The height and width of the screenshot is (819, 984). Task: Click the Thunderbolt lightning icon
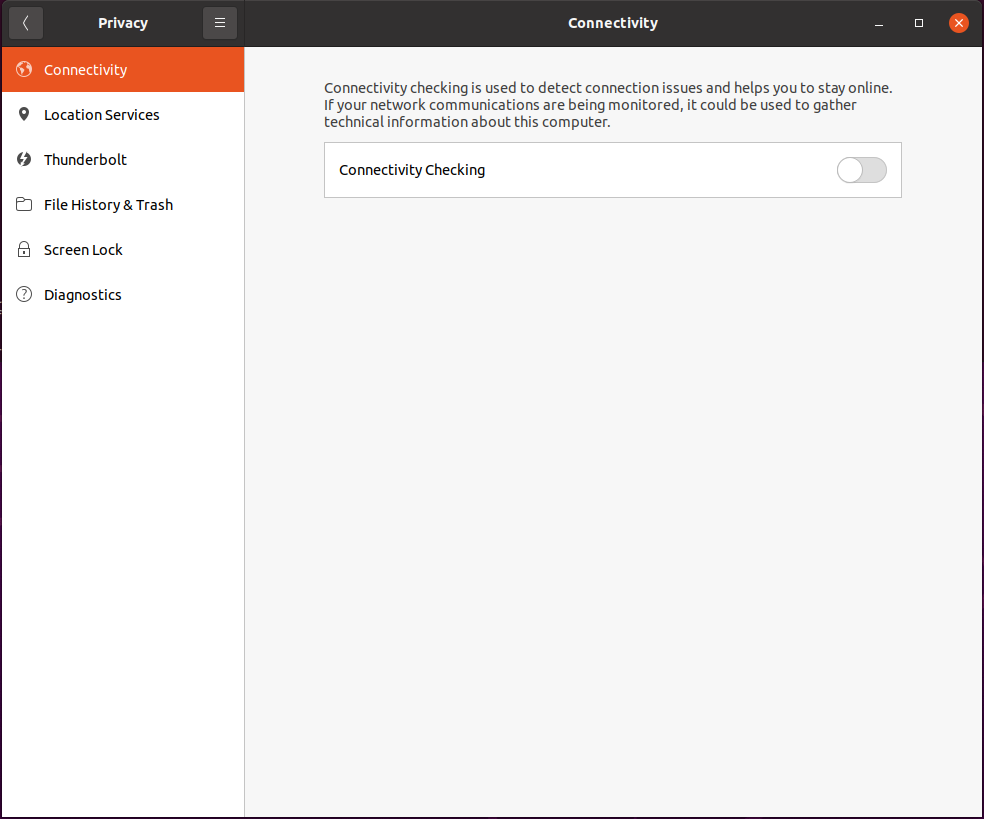click(24, 159)
